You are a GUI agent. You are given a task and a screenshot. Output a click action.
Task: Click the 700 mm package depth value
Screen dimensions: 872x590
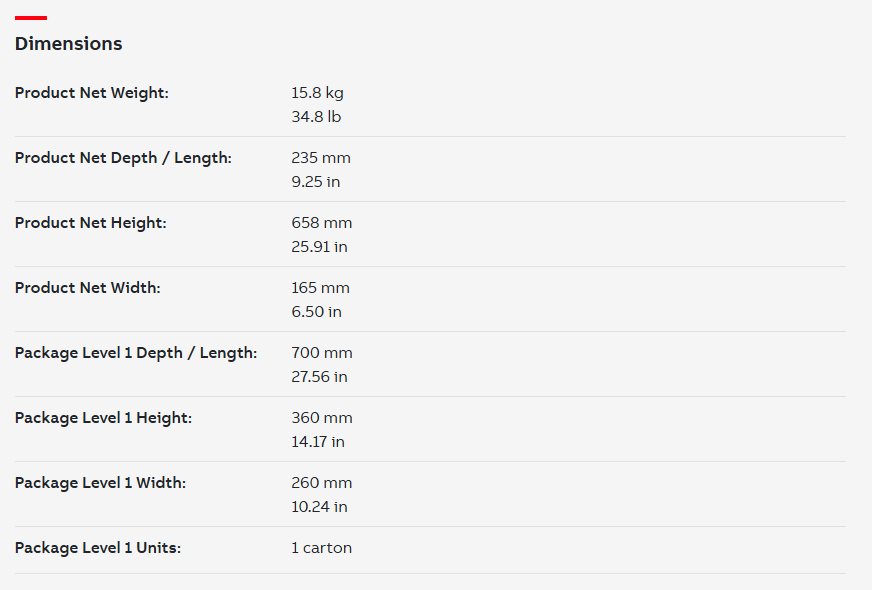click(x=322, y=353)
